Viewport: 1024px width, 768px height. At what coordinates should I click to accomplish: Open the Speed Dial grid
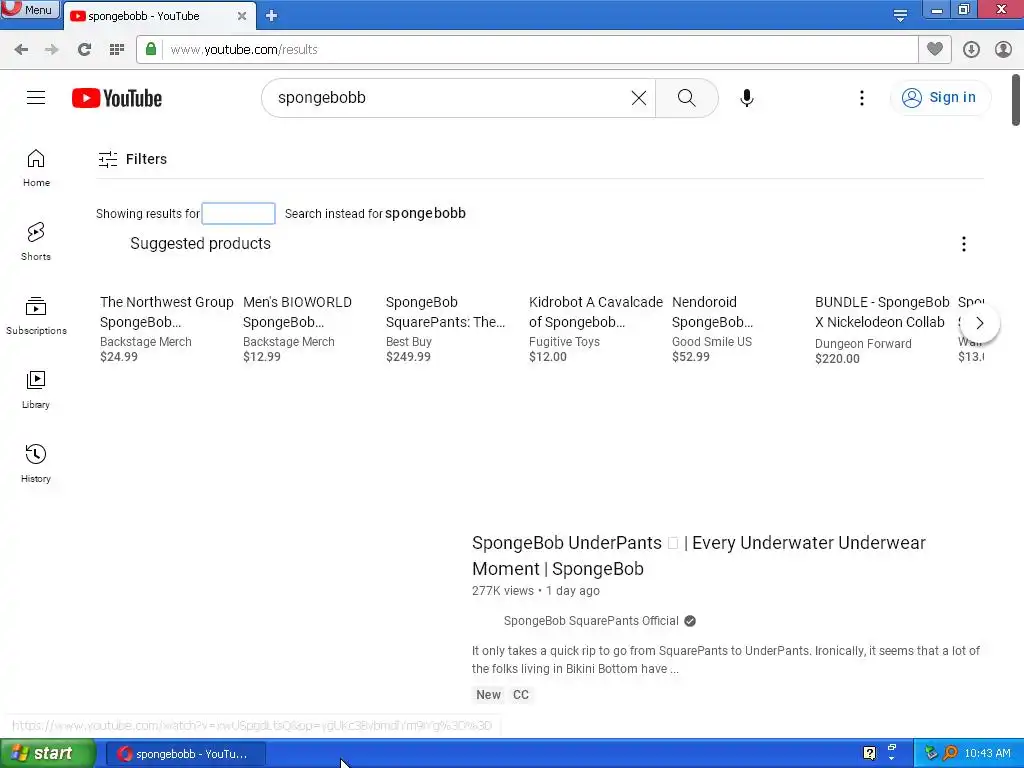click(117, 50)
